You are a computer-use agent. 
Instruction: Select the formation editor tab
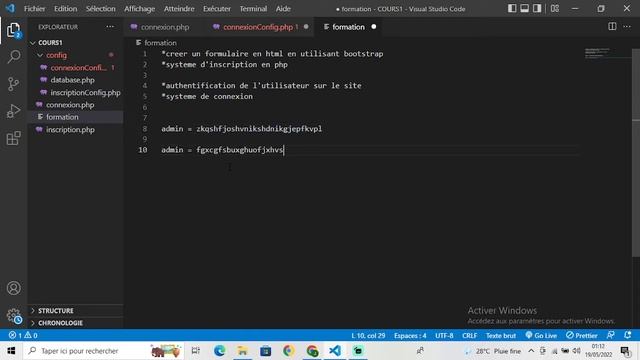(348, 27)
